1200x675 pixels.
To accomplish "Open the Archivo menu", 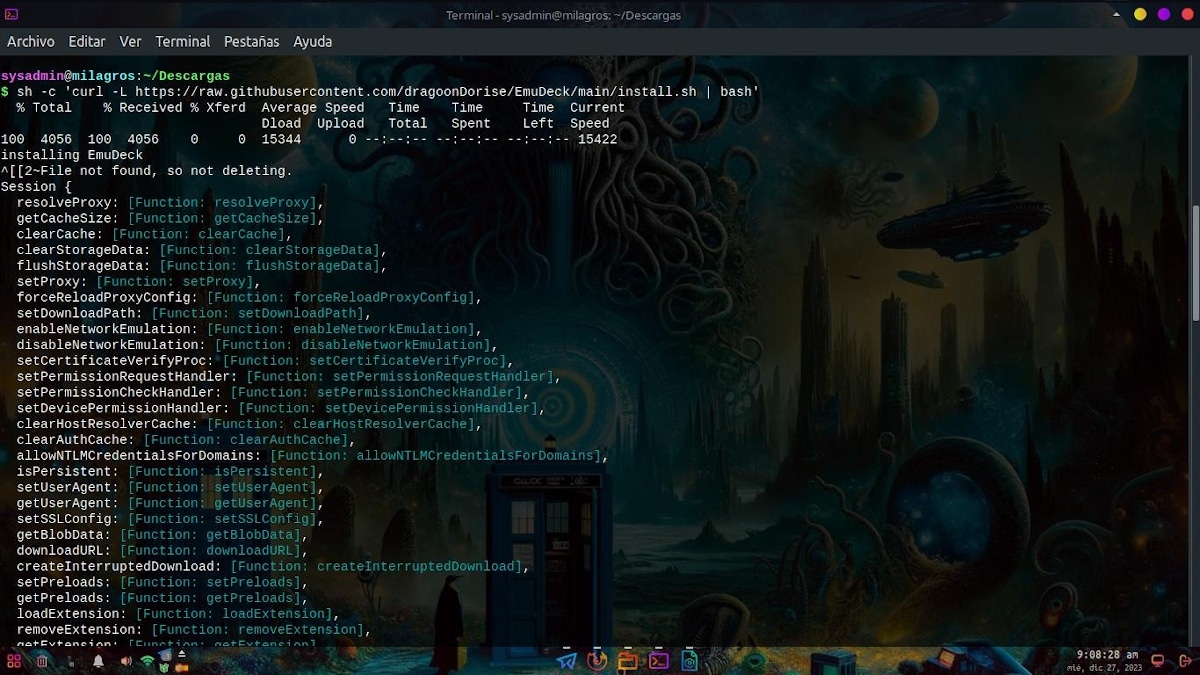I will (31, 42).
